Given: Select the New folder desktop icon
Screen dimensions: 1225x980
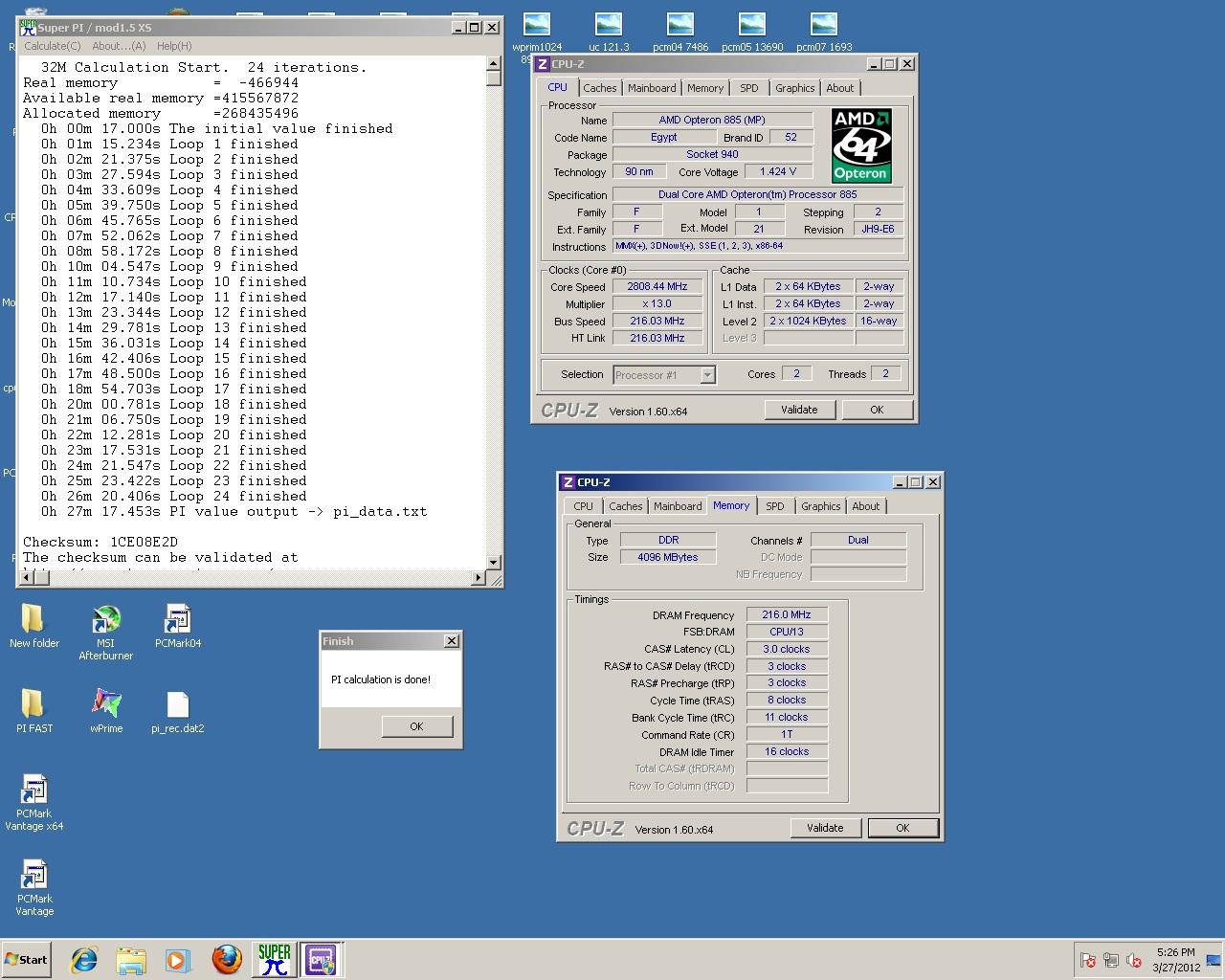Looking at the screenshot, I should (33, 627).
